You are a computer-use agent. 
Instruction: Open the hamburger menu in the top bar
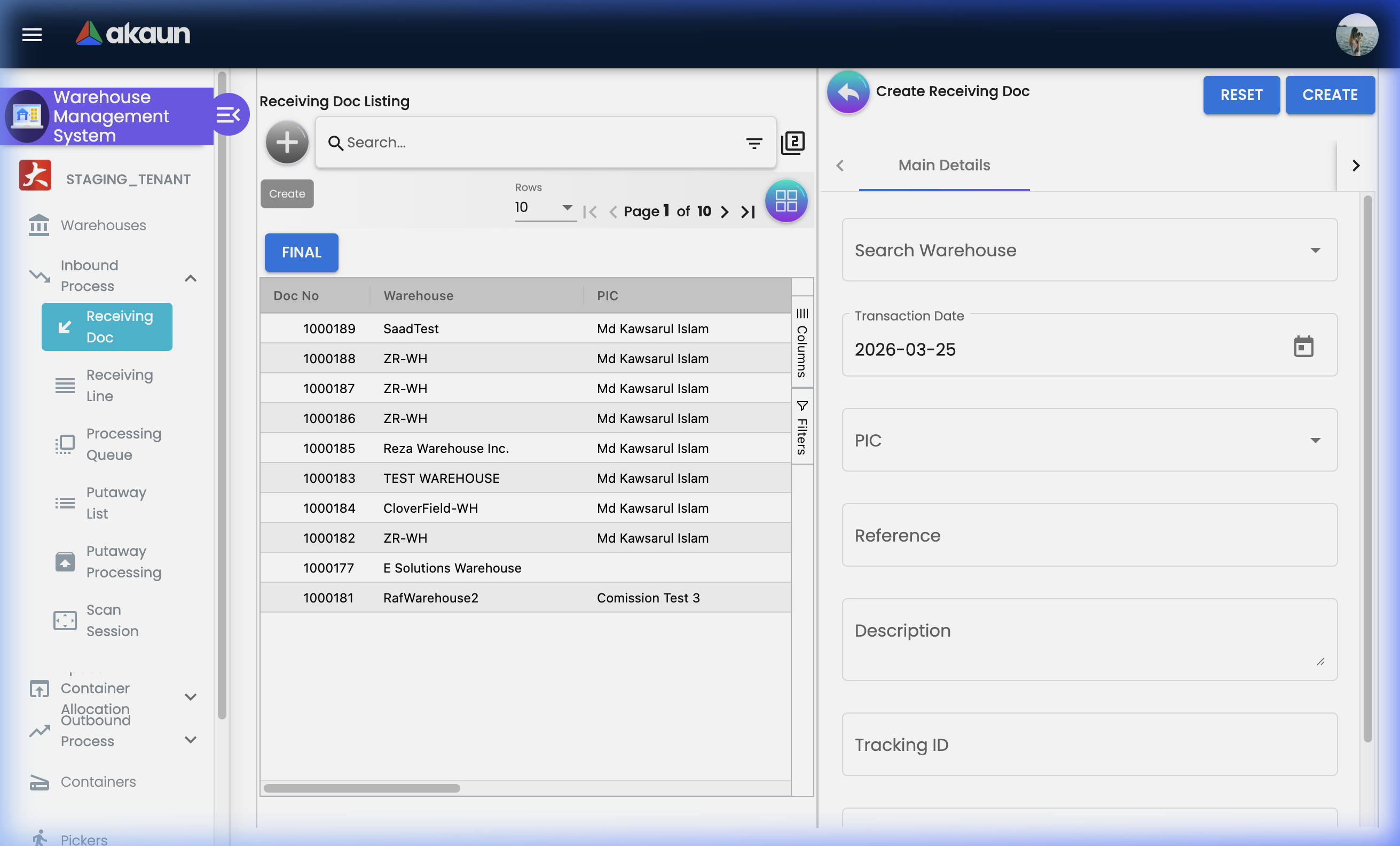(32, 35)
